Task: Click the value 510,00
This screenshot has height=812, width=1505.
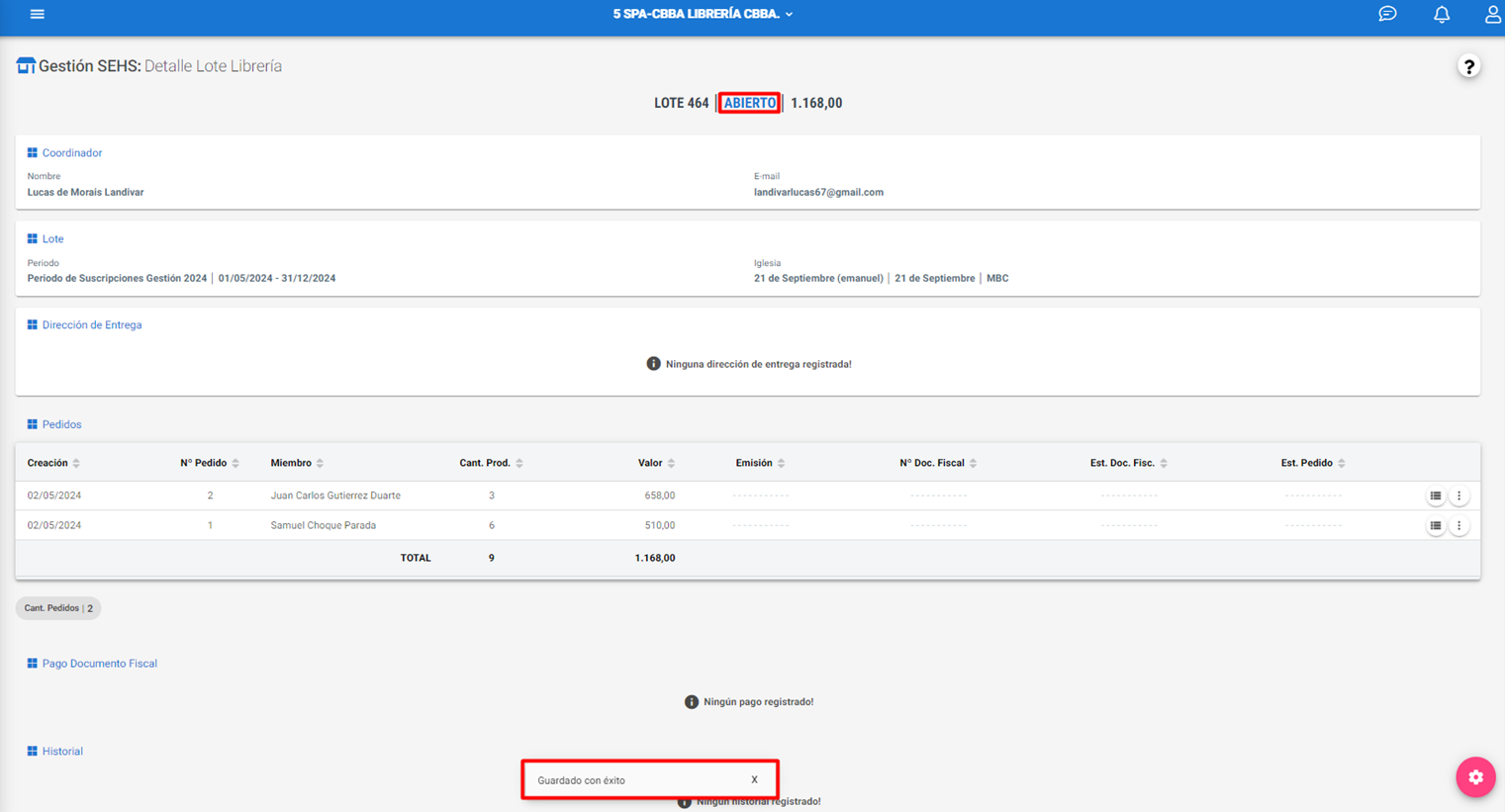Action: 660,525
